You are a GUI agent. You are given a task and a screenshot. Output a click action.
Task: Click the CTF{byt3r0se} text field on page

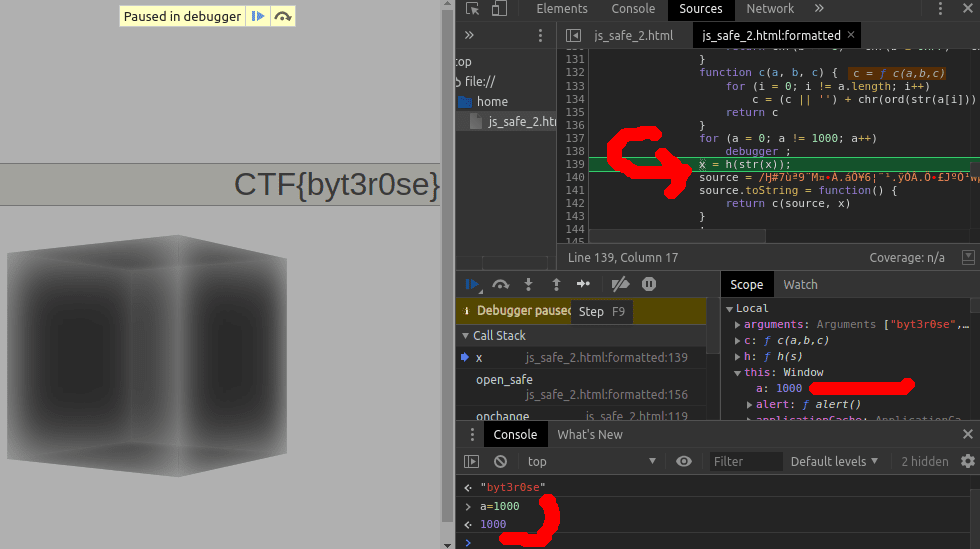220,184
